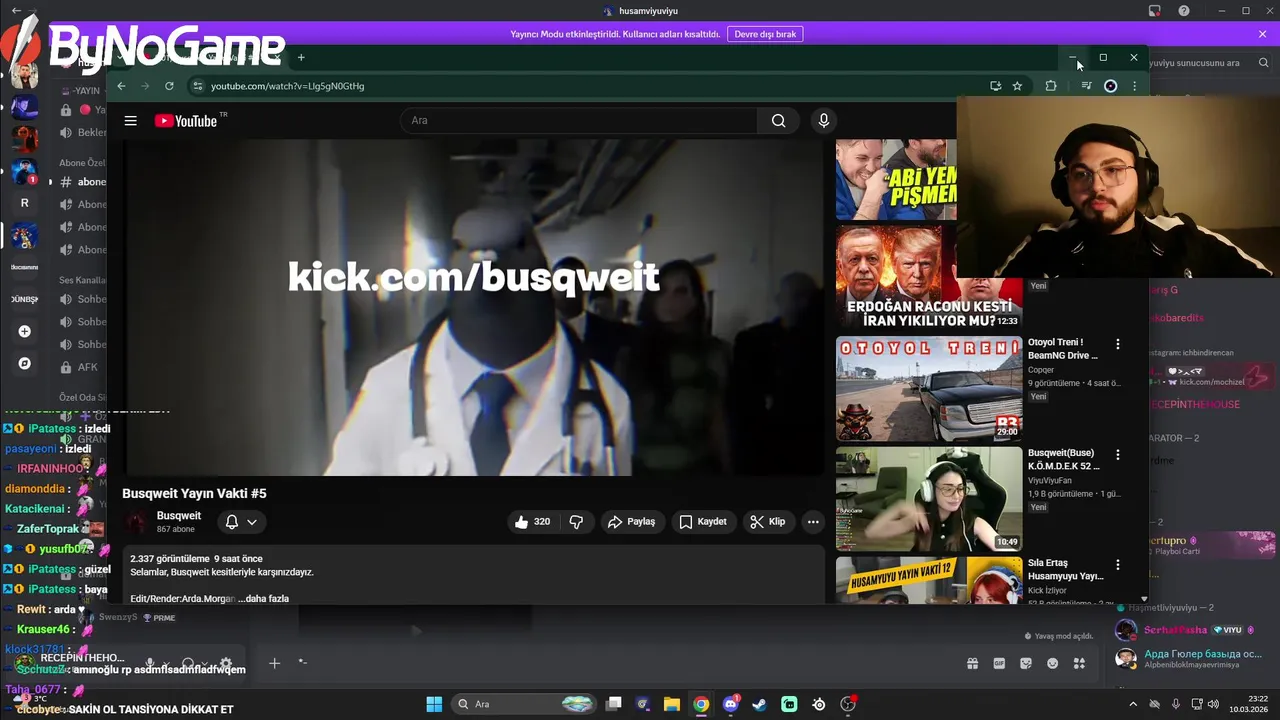Open Chrome three-dot menu
The image size is (1280, 720).
point(1134,86)
